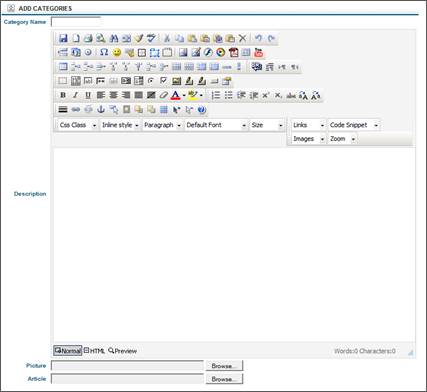The height and width of the screenshot is (392, 427).
Task: Click the Cut scissors icon
Action: tap(167, 38)
